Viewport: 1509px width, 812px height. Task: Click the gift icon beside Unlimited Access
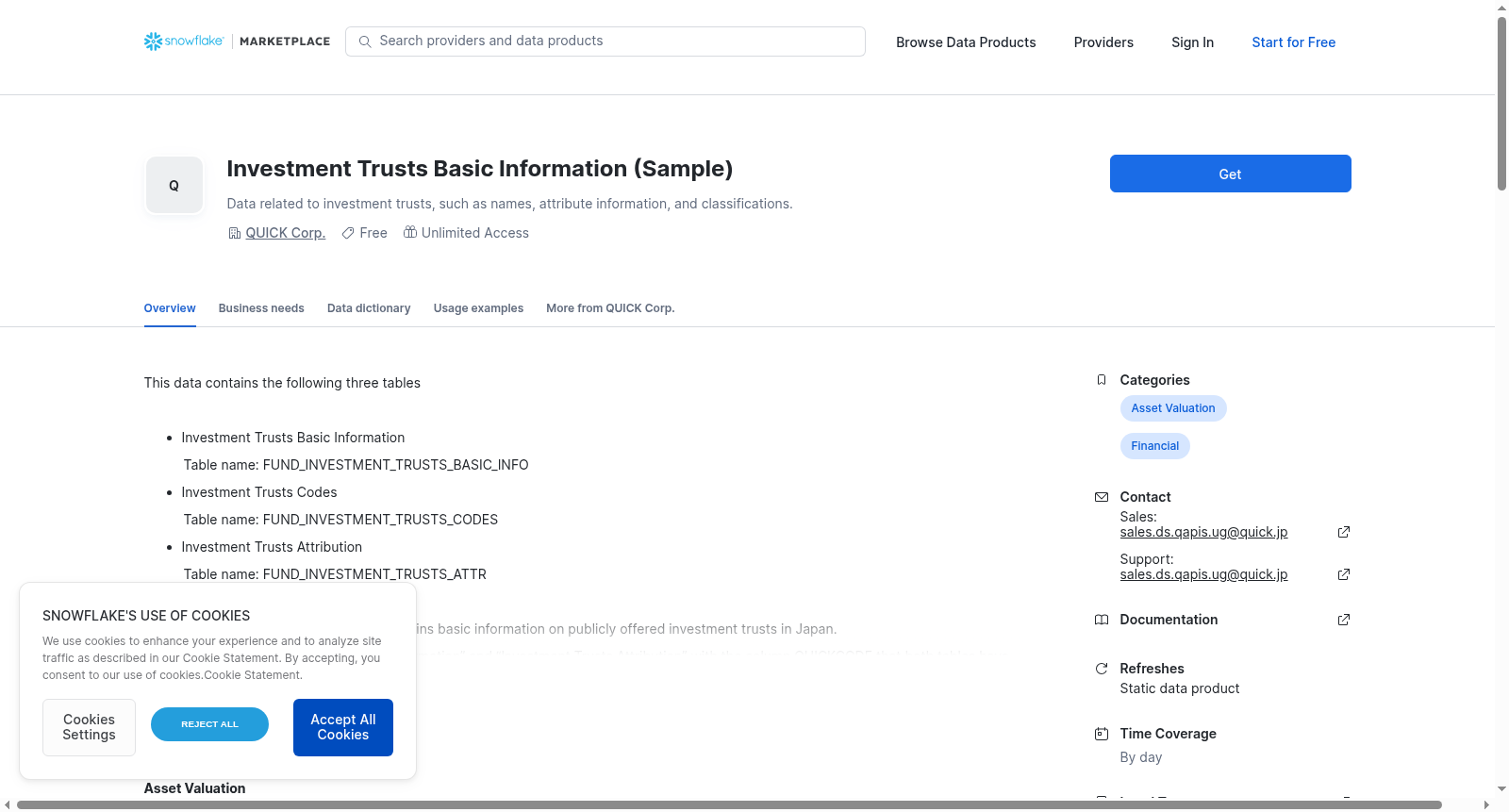click(x=410, y=232)
